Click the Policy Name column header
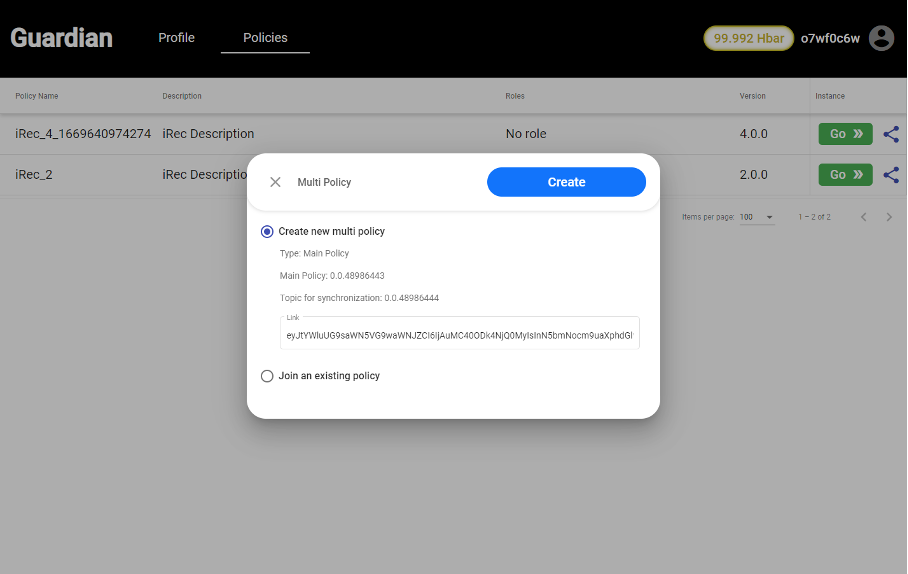Image resolution: width=908 pixels, height=574 pixels. click(x=37, y=96)
